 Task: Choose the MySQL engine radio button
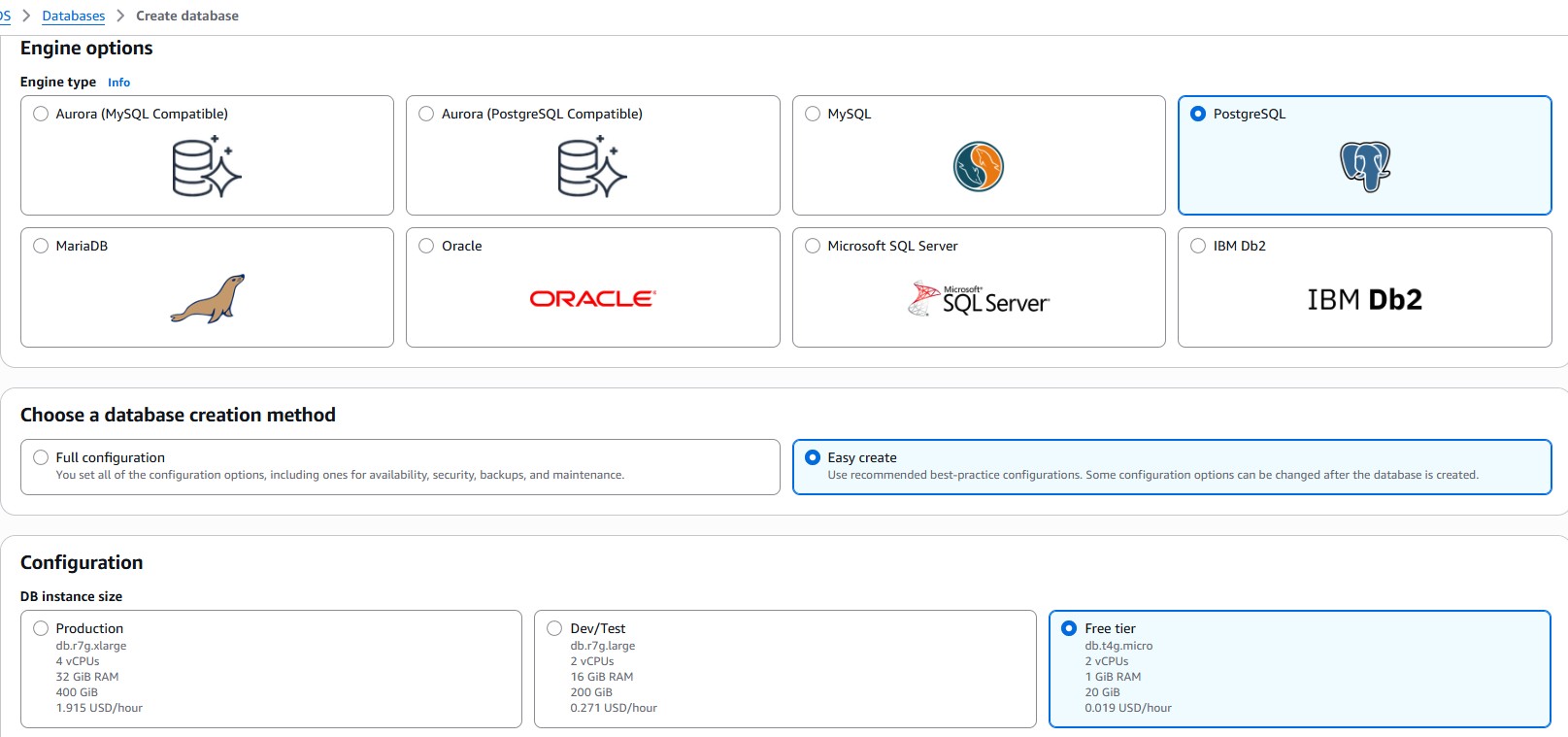(x=813, y=114)
